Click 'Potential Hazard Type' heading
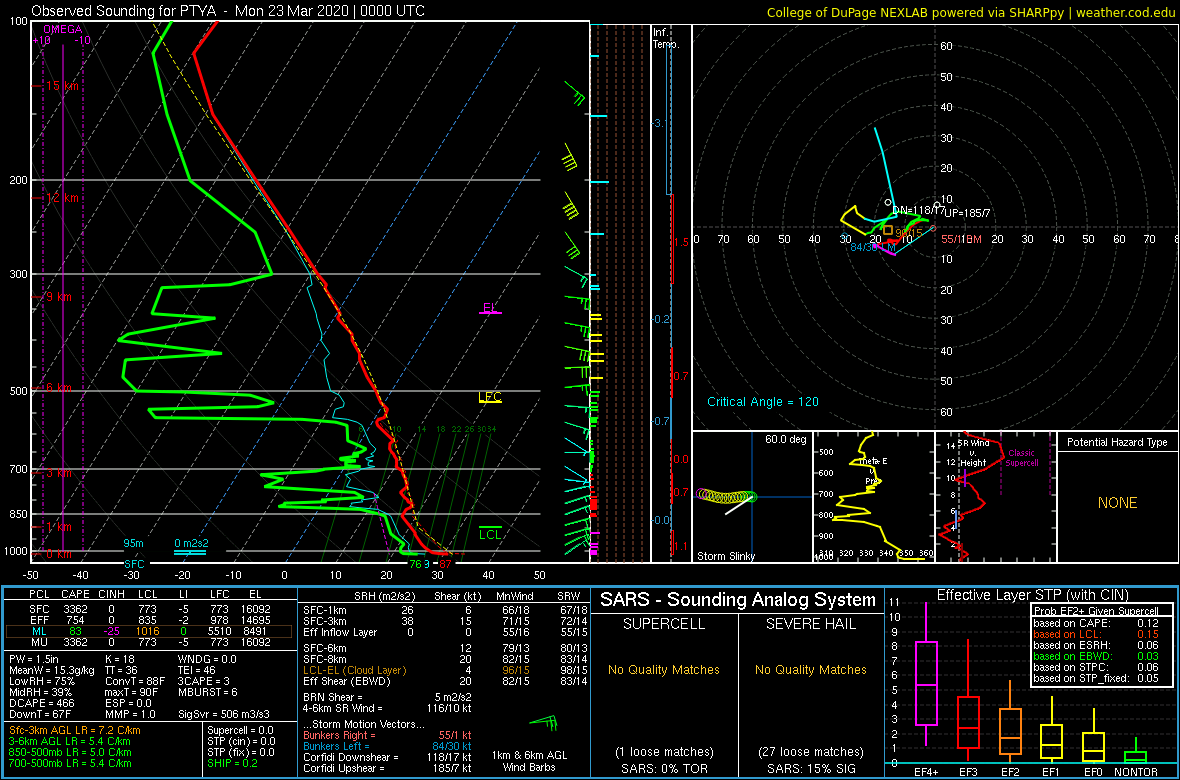1180x780 pixels. (1117, 442)
